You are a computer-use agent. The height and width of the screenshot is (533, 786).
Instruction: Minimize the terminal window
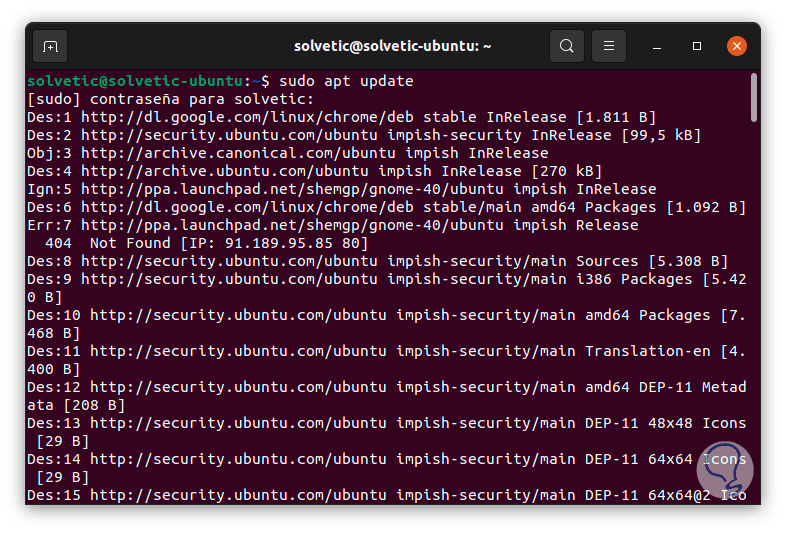[658, 46]
